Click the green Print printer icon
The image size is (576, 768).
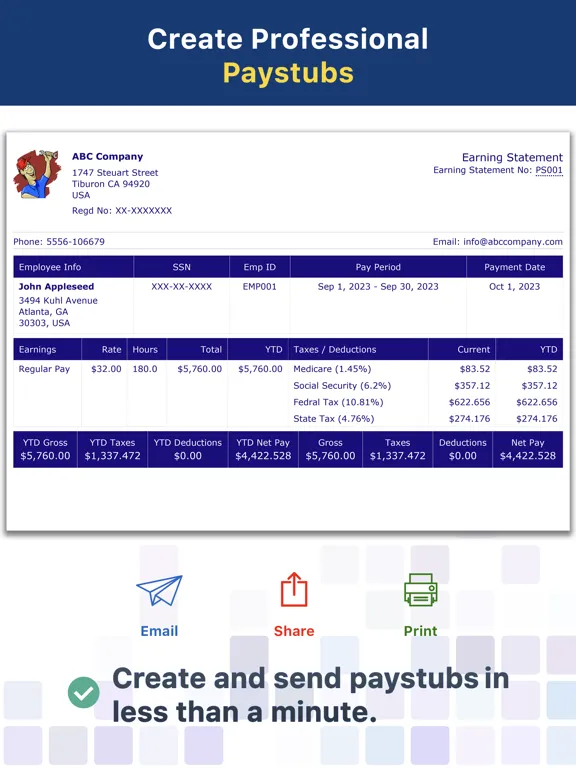pos(421,590)
